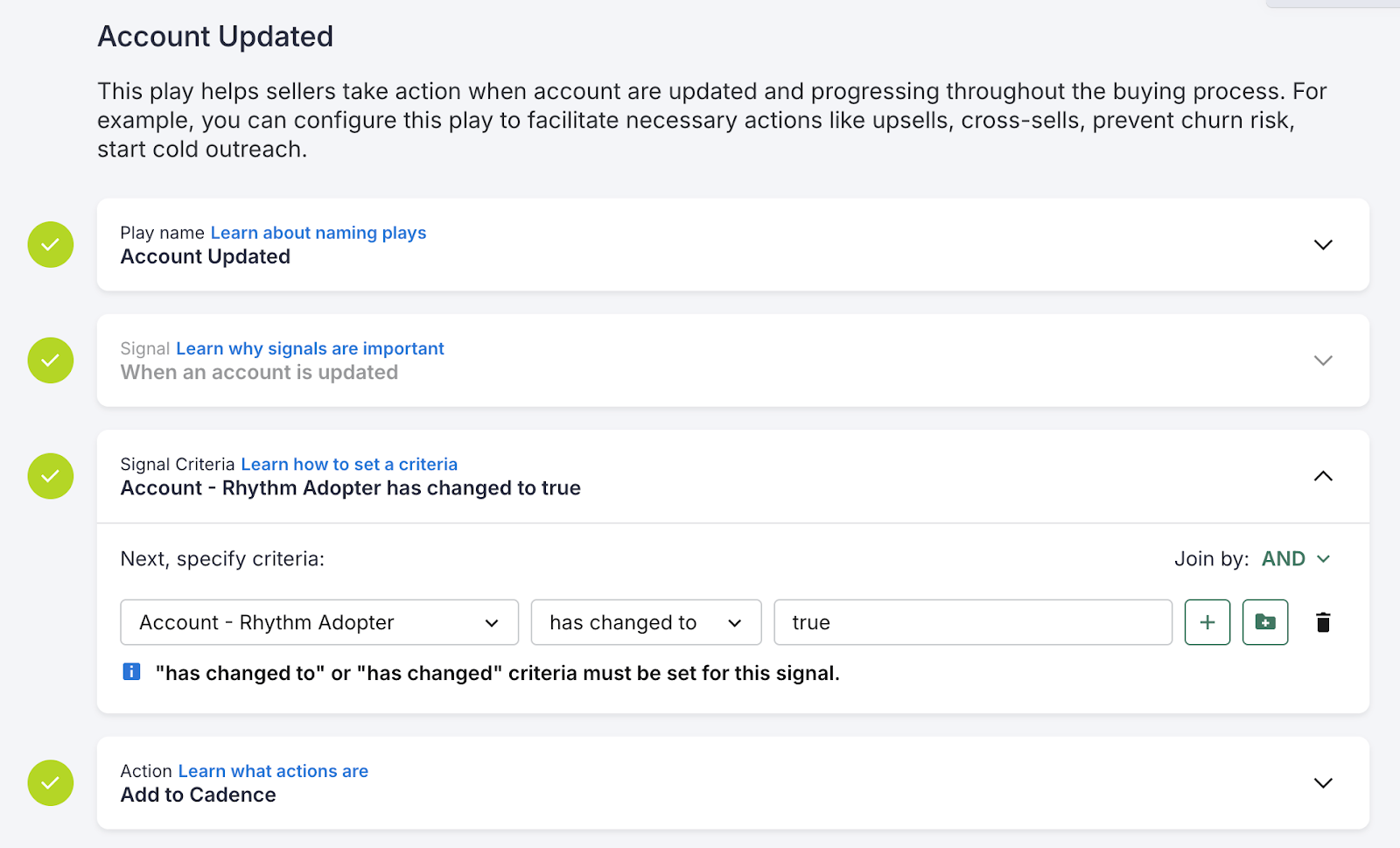The image size is (1400, 848).
Task: Click the Action step green checkmark icon
Action: (x=51, y=782)
